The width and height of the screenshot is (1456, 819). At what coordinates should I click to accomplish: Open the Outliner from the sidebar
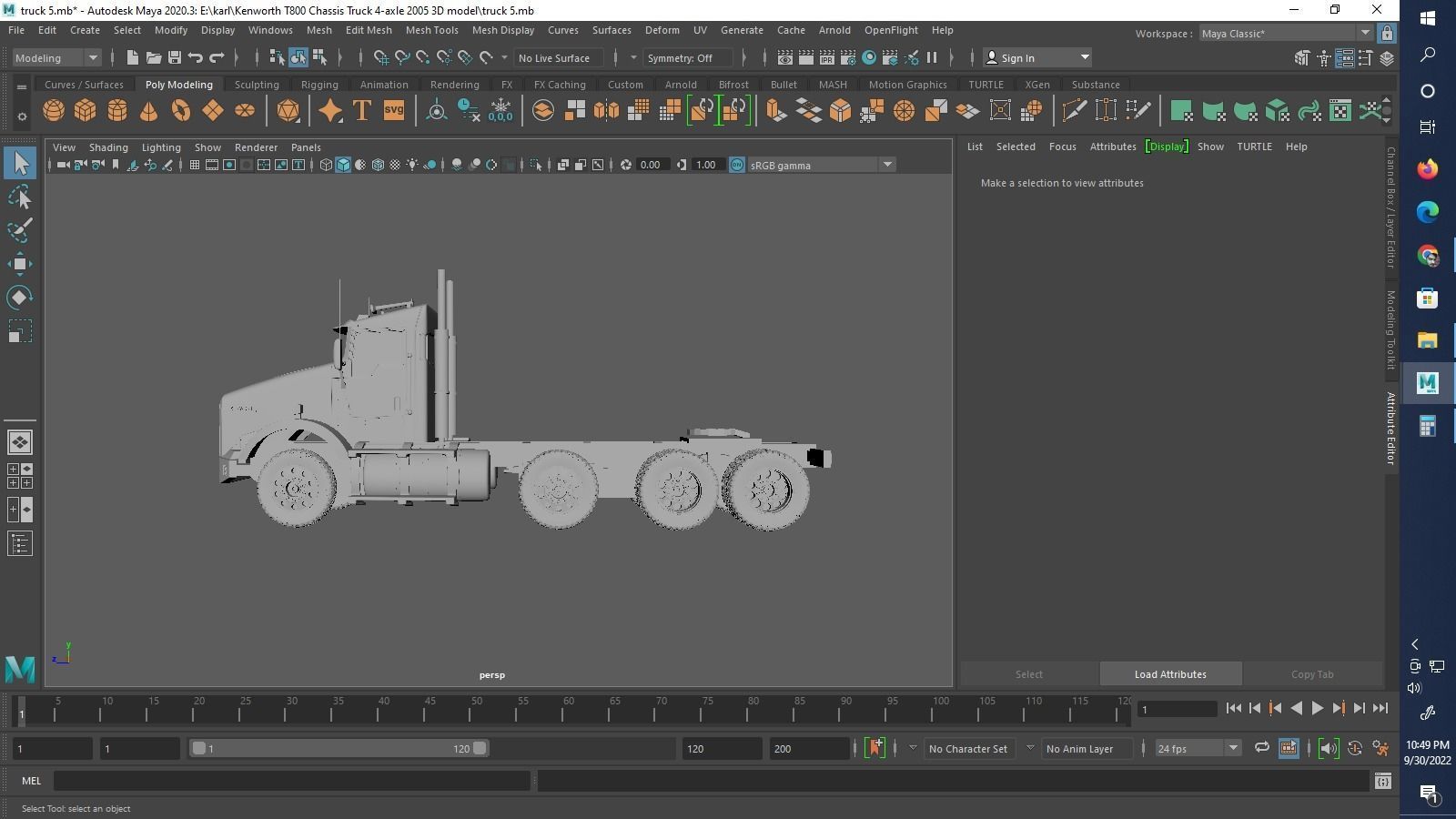[x=20, y=544]
